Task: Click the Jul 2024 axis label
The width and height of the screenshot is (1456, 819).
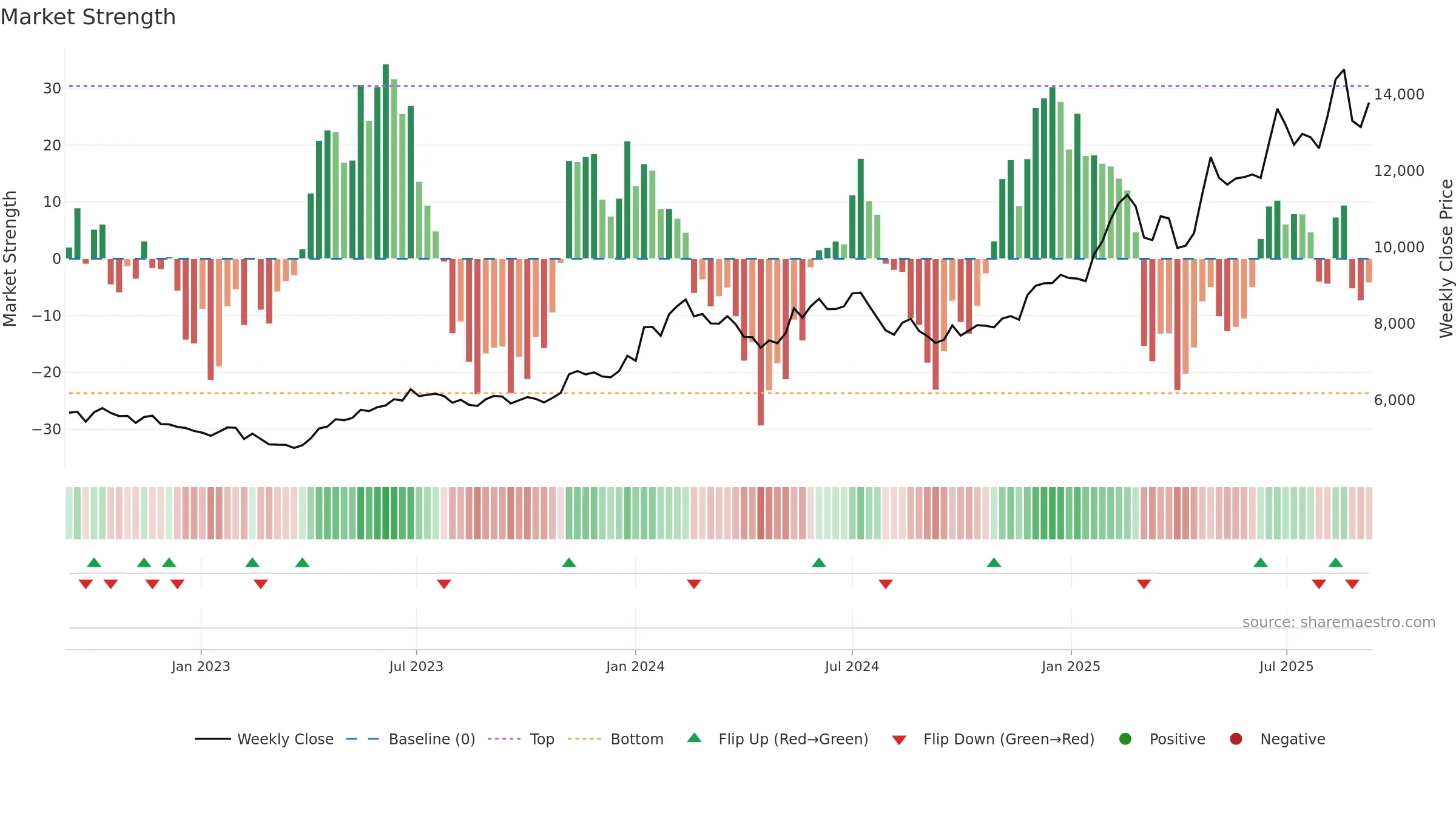Action: click(x=852, y=666)
